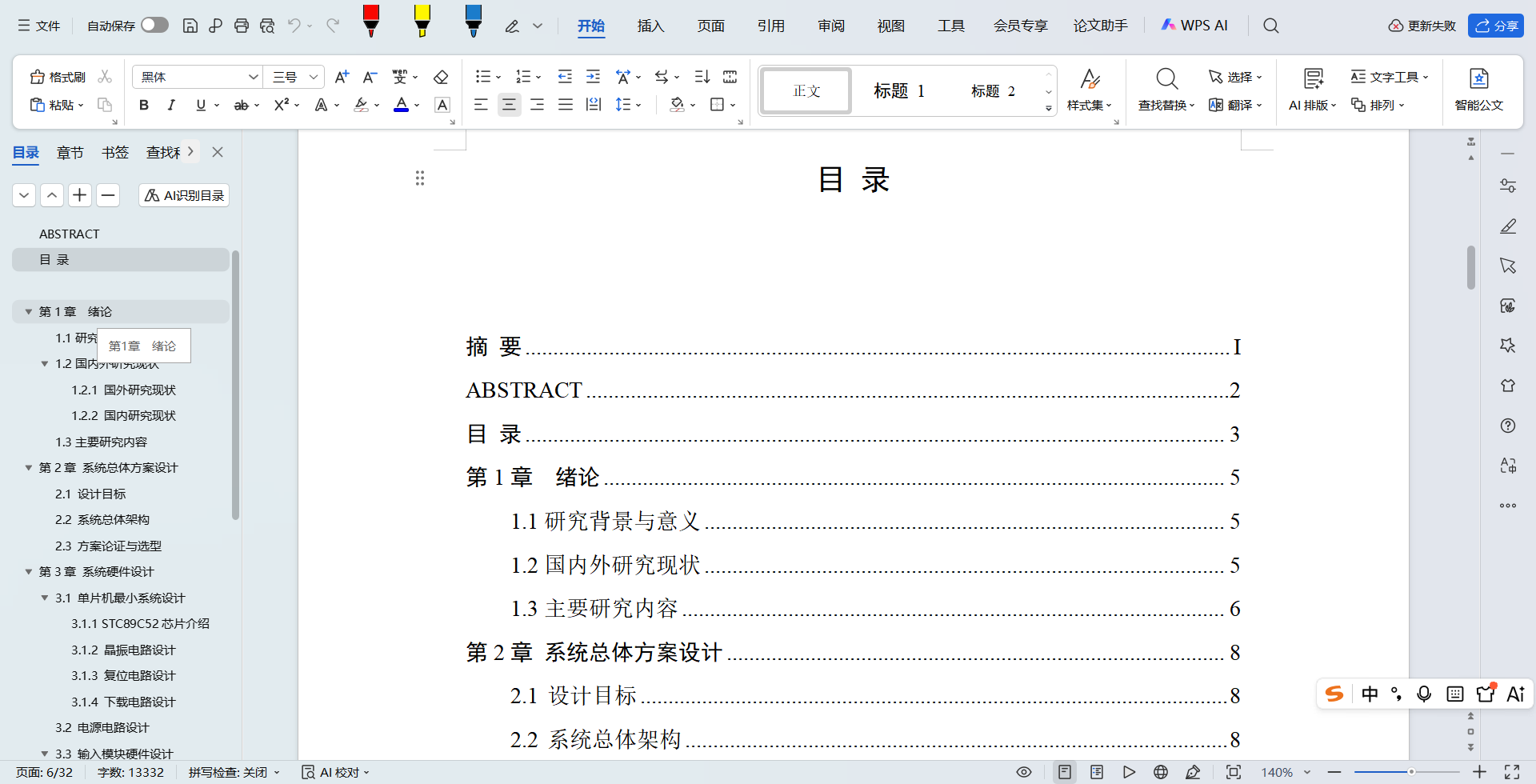Click the Save document icon
Viewport: 1536px width, 784px height.
(x=190, y=26)
